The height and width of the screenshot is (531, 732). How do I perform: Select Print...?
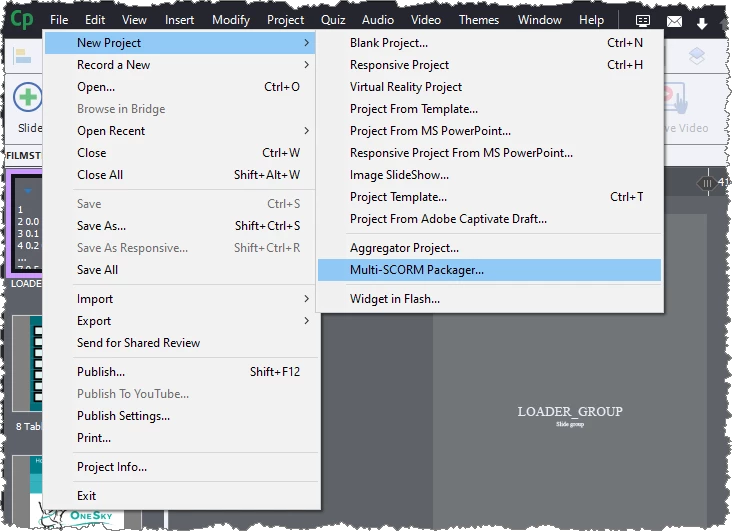click(180, 437)
